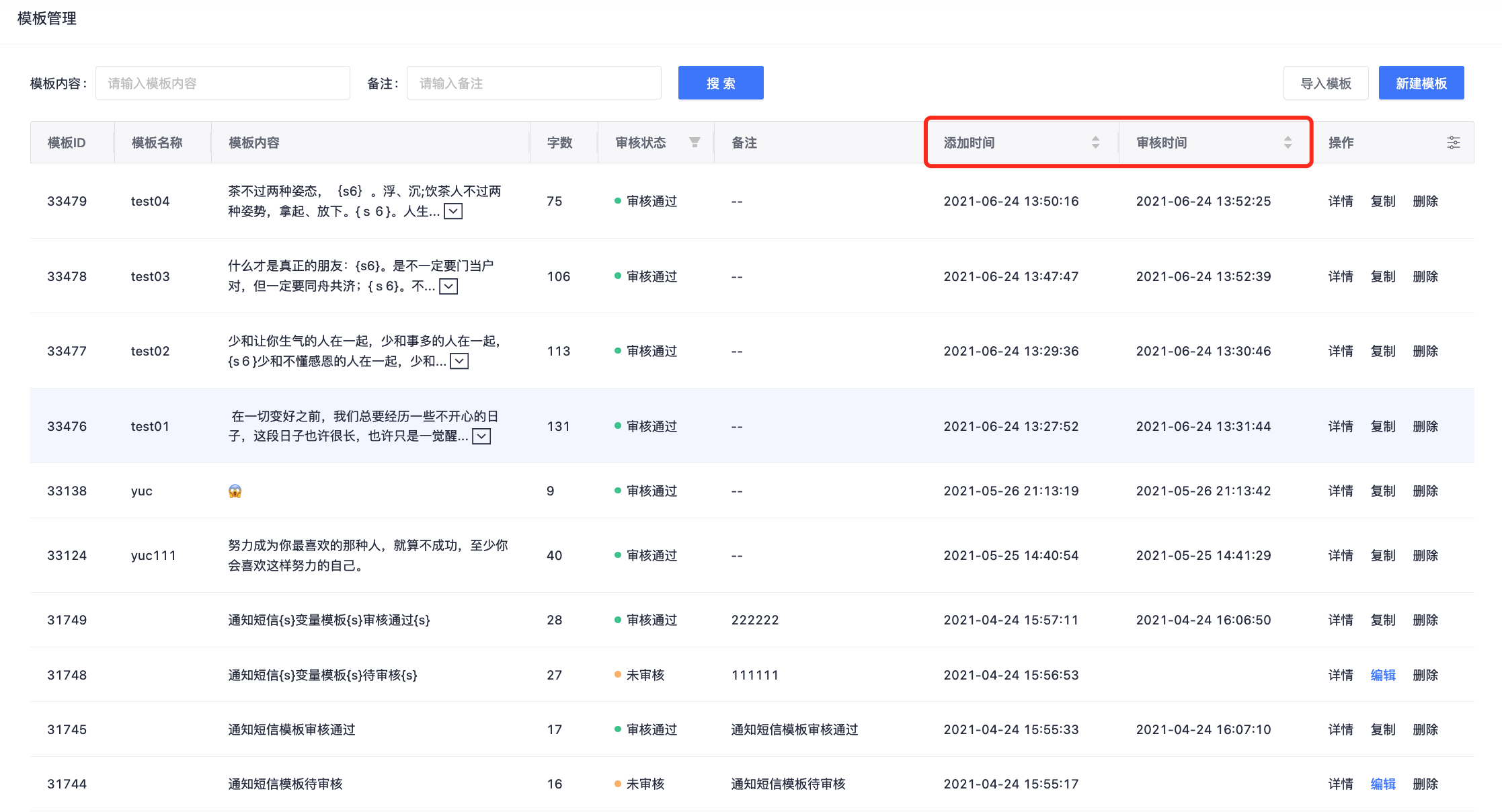Click 删除 in the test02 row
1502x812 pixels.
coord(1425,351)
